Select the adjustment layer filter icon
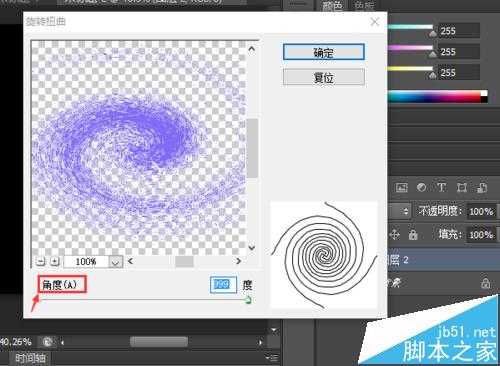The height and width of the screenshot is (366, 500). pyautogui.click(x=421, y=188)
